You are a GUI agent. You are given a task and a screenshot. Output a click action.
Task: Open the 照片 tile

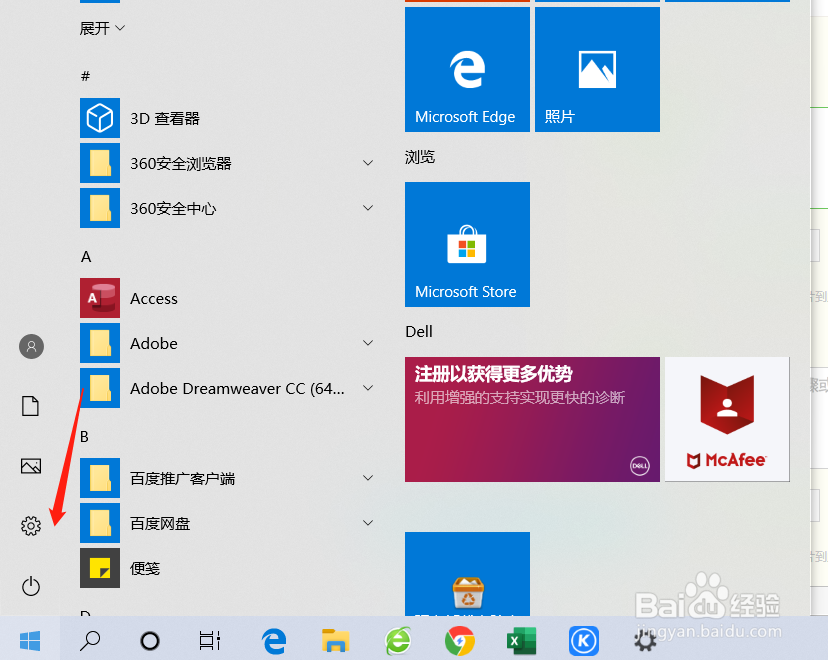597,68
